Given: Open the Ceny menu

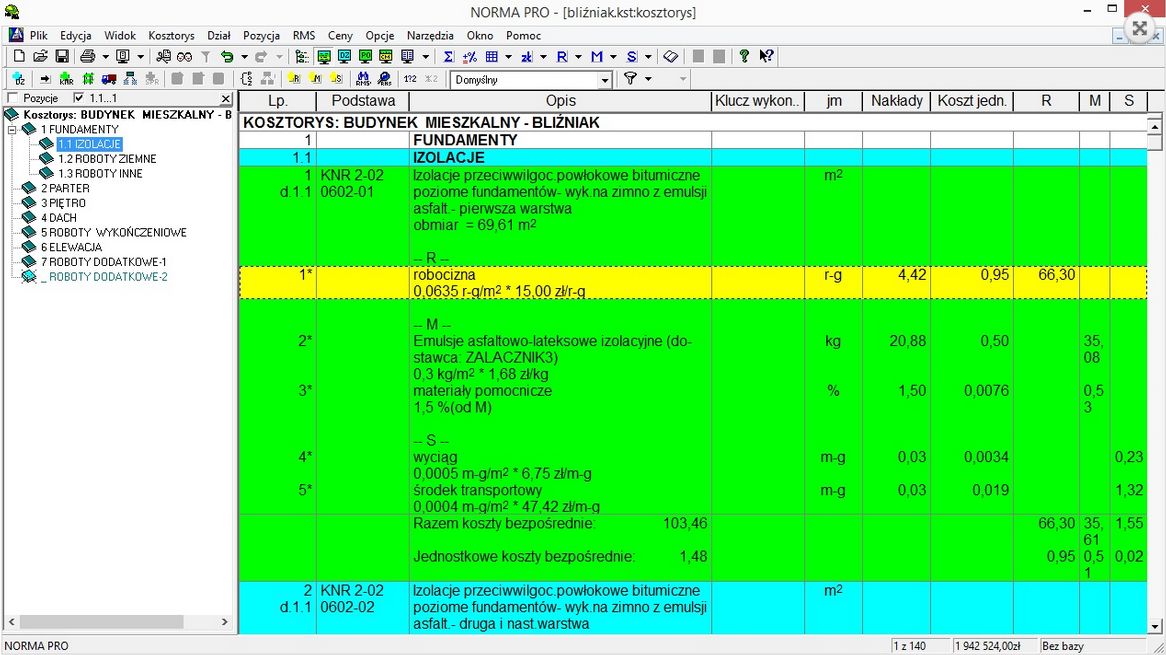Looking at the screenshot, I should pos(340,36).
